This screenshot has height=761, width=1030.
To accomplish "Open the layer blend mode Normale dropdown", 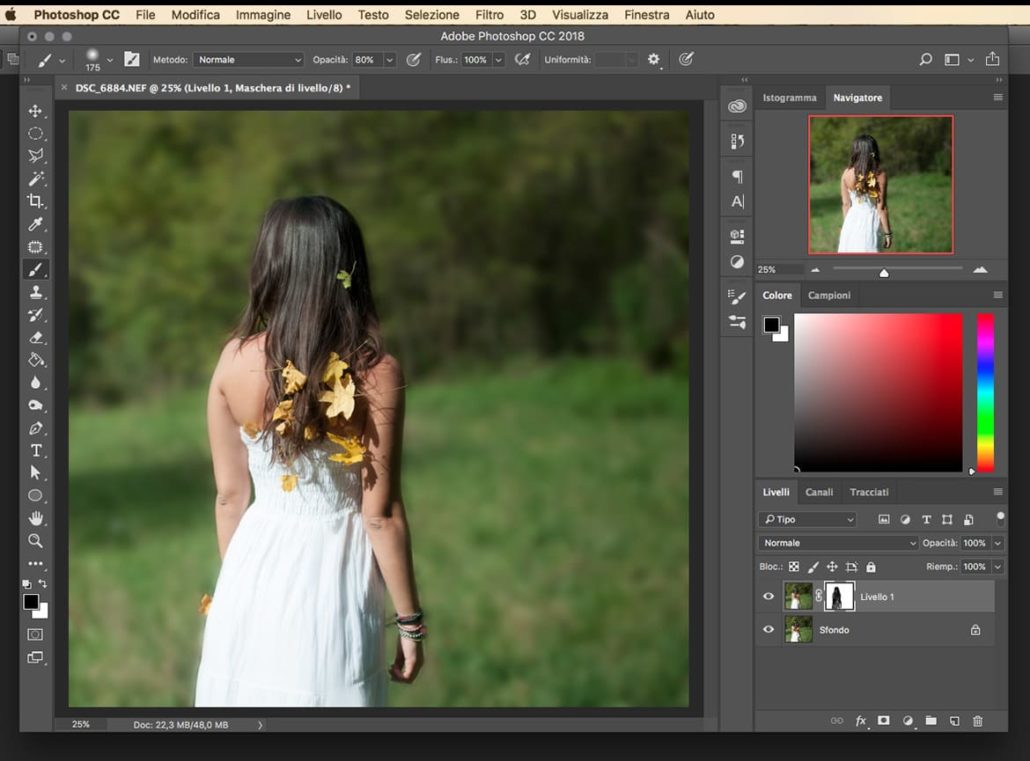I will 838,543.
